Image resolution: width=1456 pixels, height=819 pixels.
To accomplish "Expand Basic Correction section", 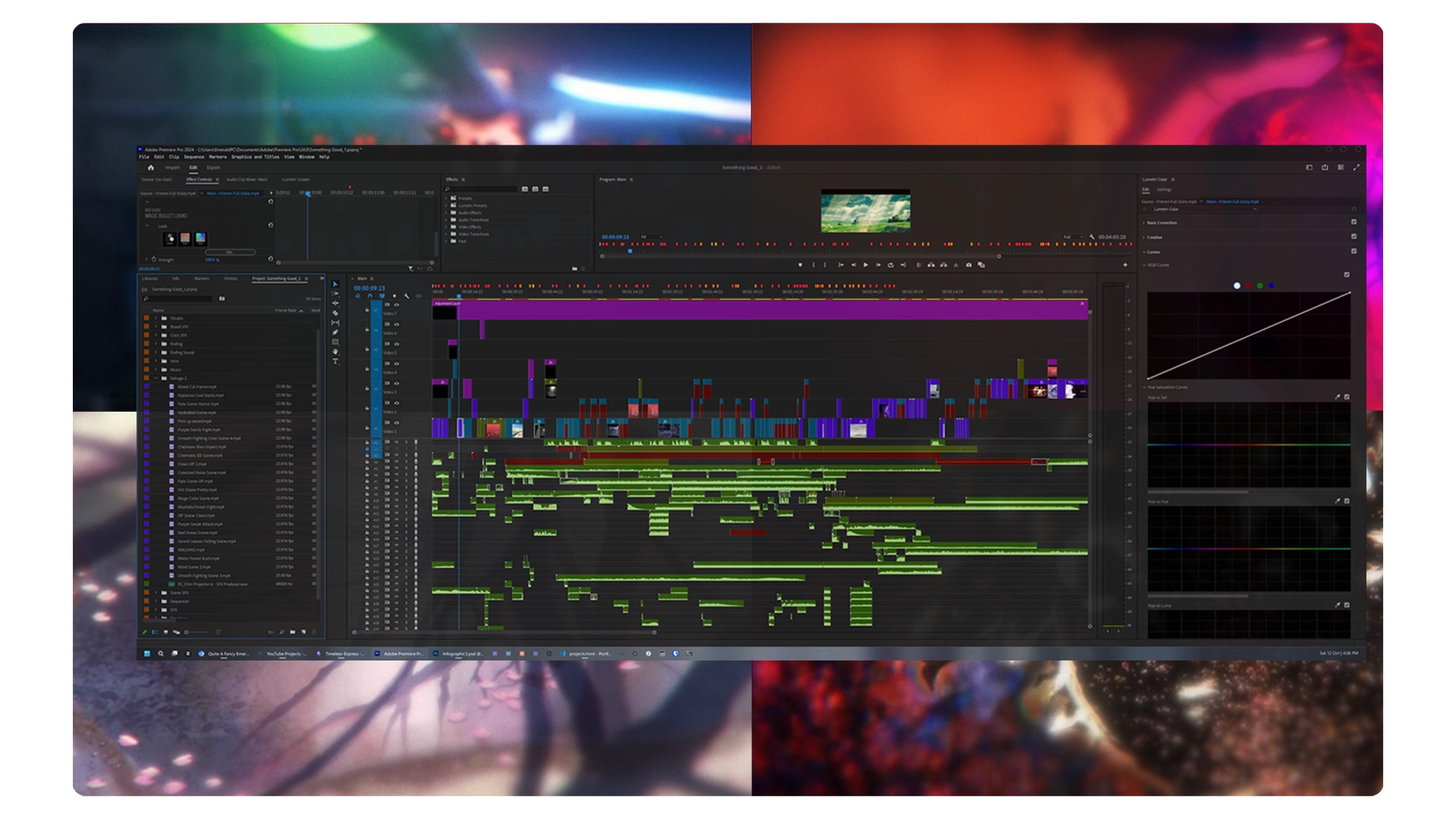I will 1144,223.
